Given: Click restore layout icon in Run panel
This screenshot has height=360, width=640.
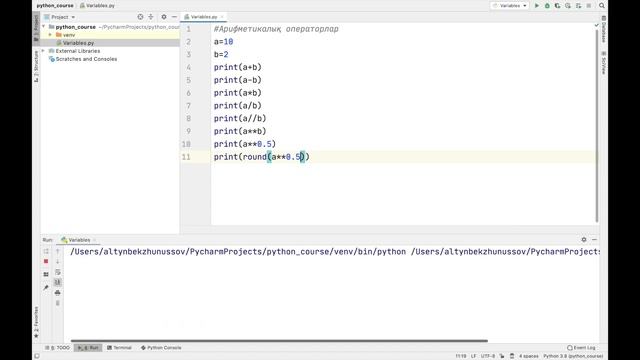Looking at the screenshot, I should pos(46,274).
